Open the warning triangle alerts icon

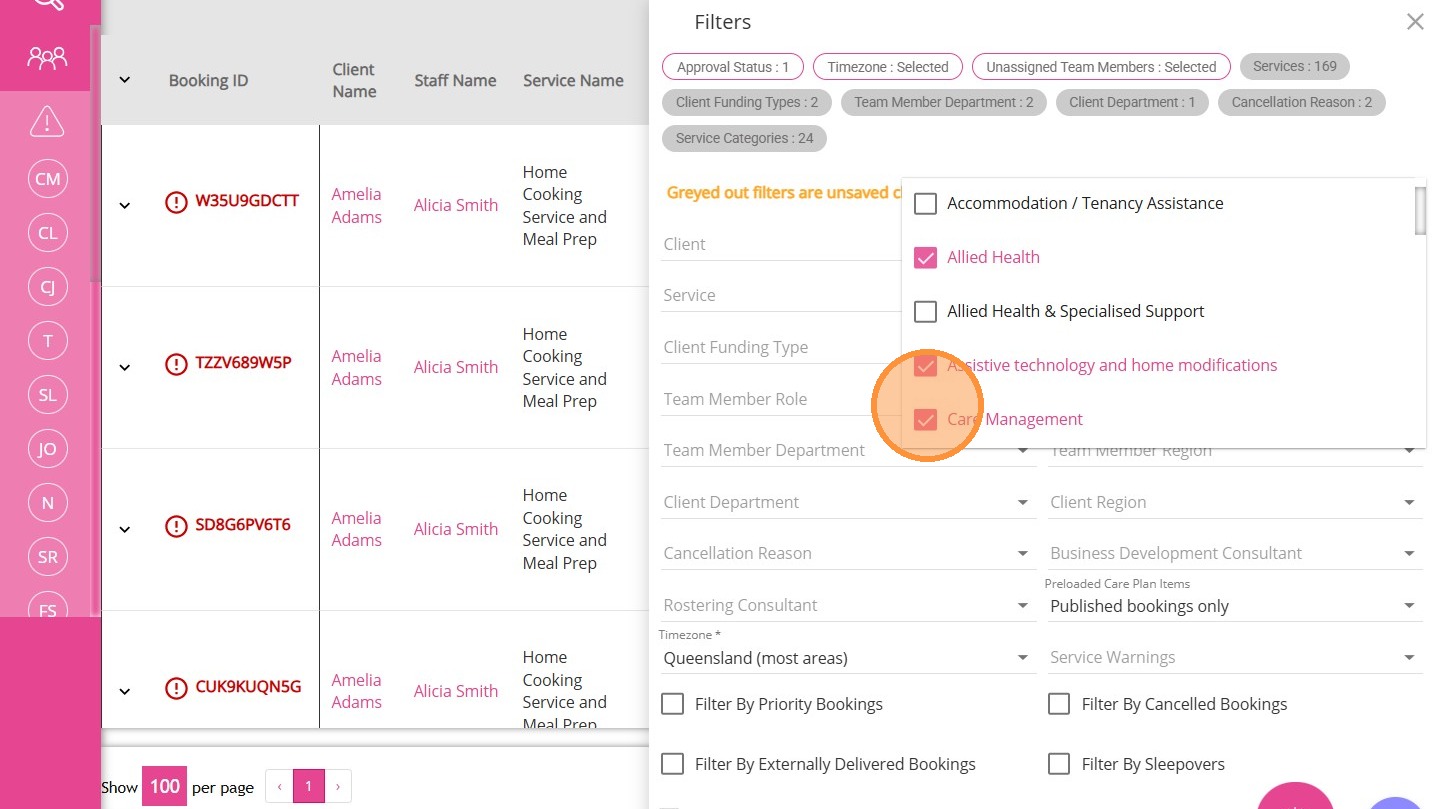(x=47, y=121)
